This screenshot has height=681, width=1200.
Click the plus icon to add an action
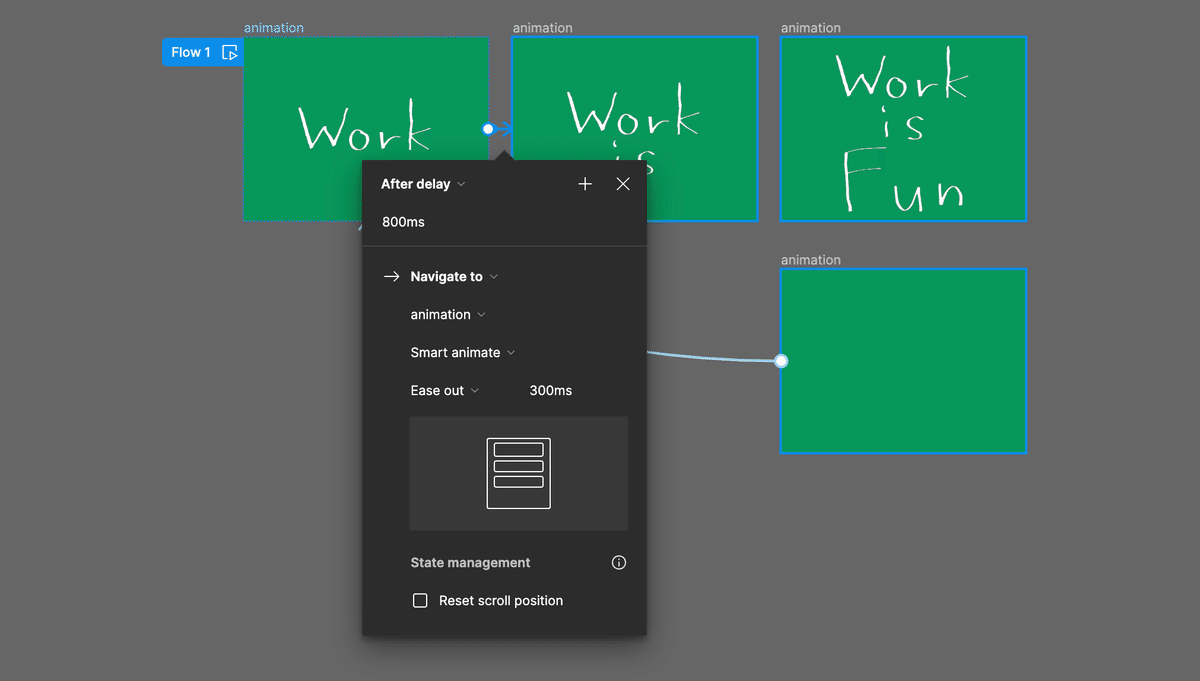pos(585,184)
